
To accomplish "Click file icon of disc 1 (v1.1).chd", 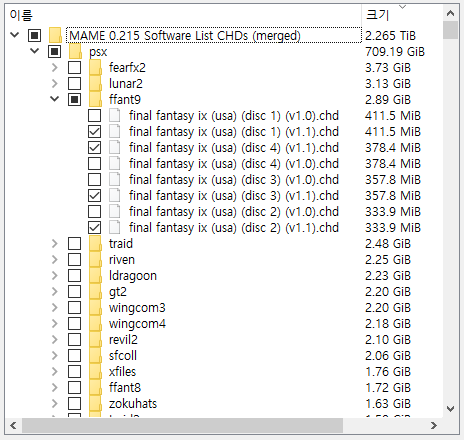I will (115, 131).
